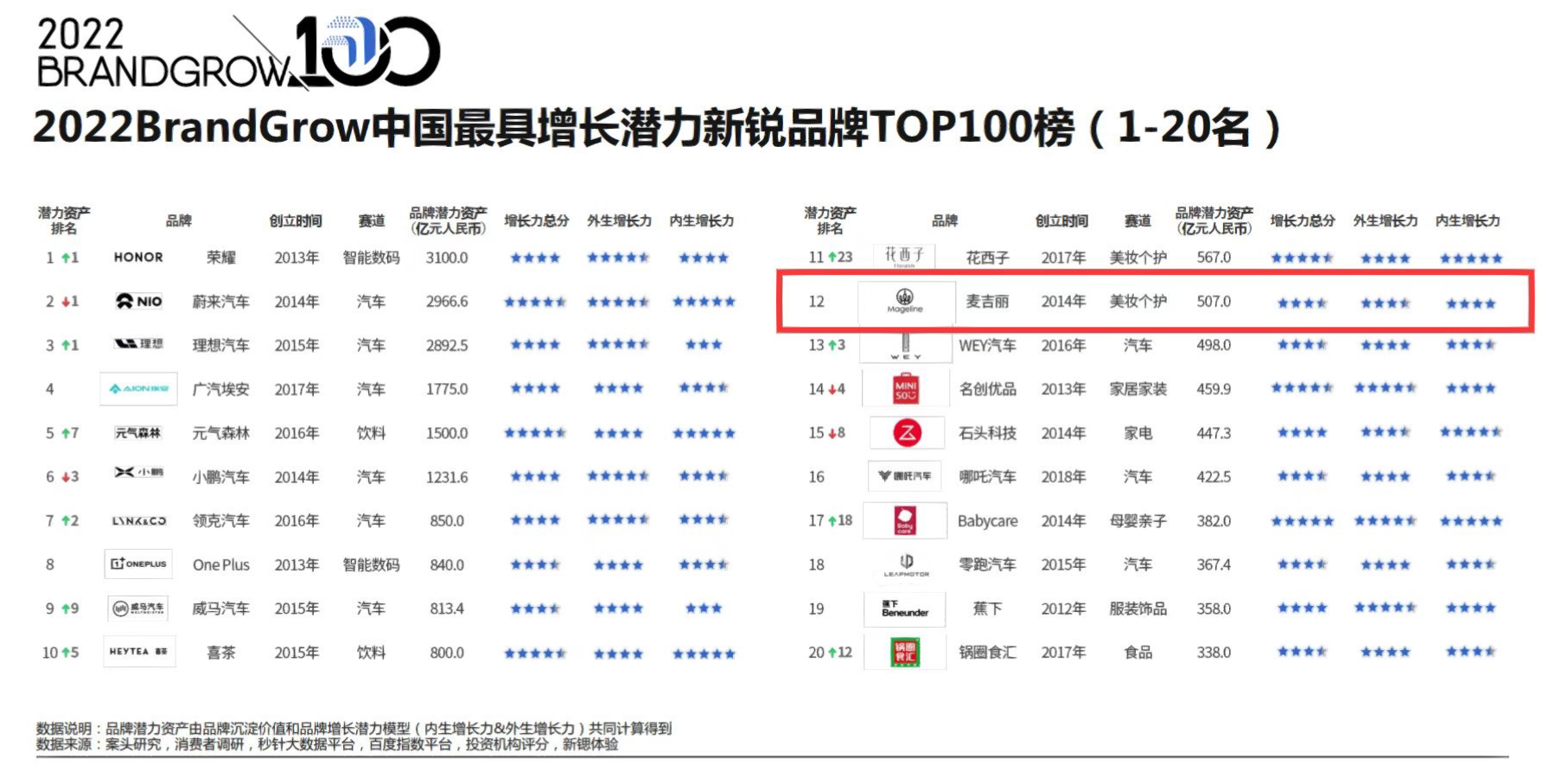The image size is (1568, 784).
Task: Click the LYNK&CO logo
Action: (139, 520)
